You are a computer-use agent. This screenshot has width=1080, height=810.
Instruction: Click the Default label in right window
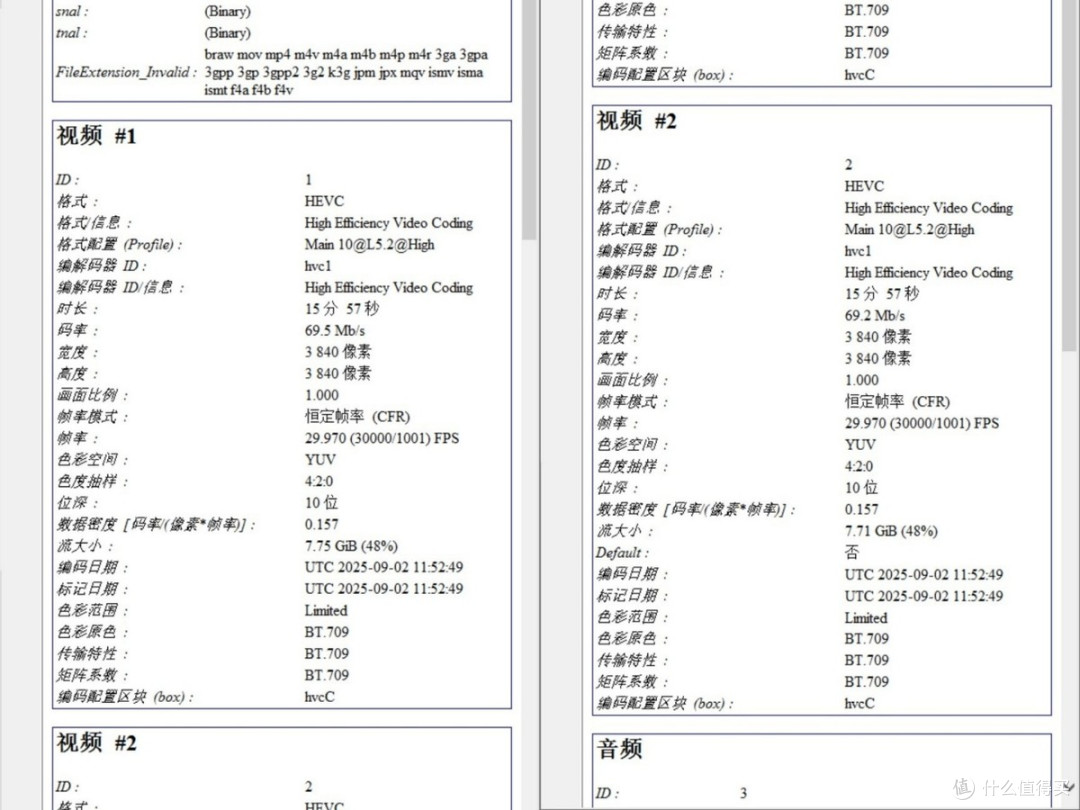click(622, 552)
